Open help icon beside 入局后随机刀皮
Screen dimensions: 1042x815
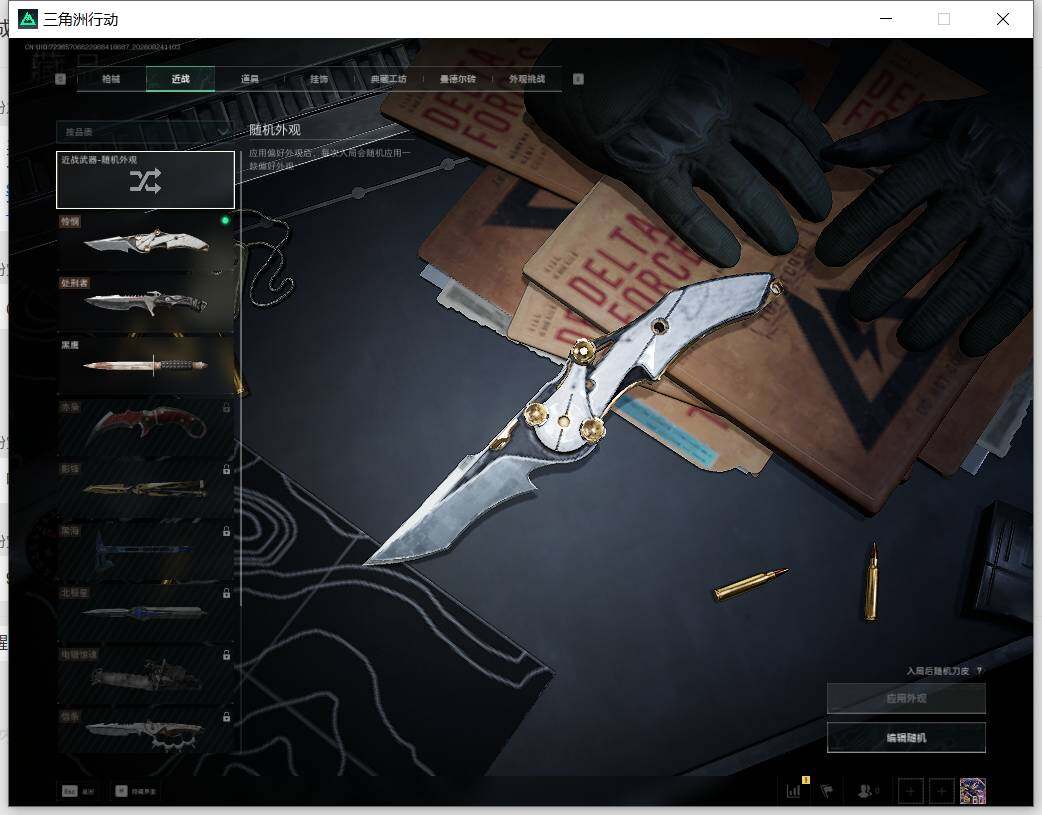click(x=980, y=671)
